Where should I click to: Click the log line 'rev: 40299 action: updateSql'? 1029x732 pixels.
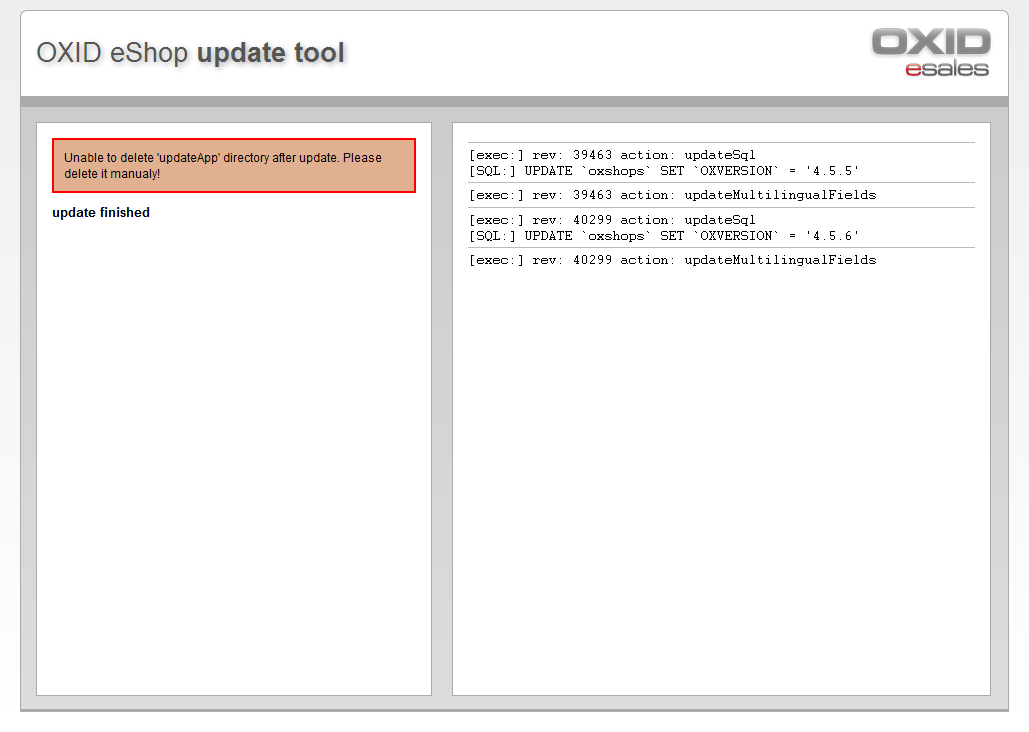[612, 220]
